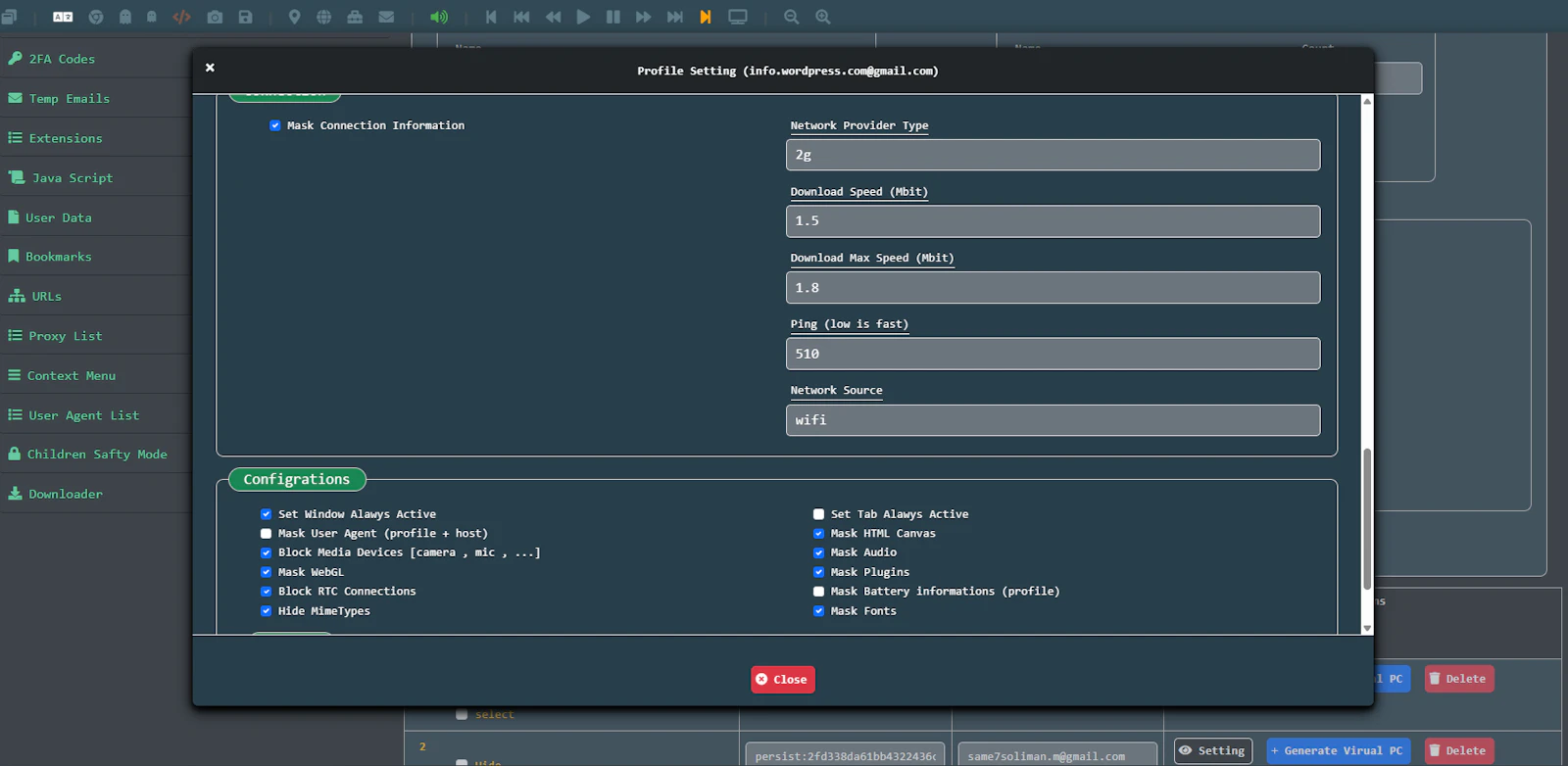This screenshot has height=766, width=1568.
Task: Open URLs in the sidebar
Action: pyautogui.click(x=95, y=296)
